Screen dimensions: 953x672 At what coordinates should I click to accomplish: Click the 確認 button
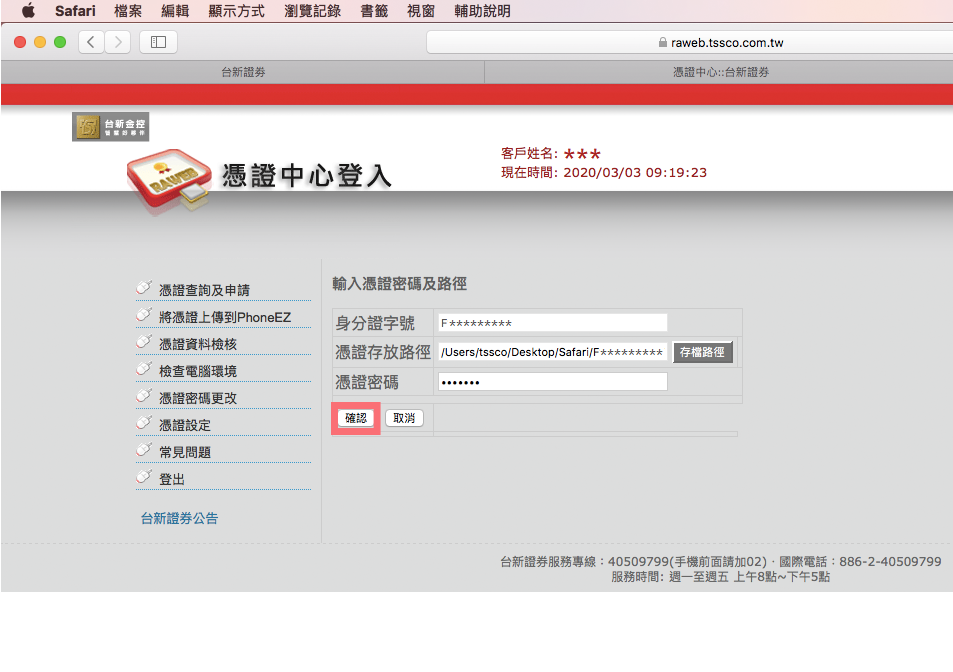tap(356, 418)
